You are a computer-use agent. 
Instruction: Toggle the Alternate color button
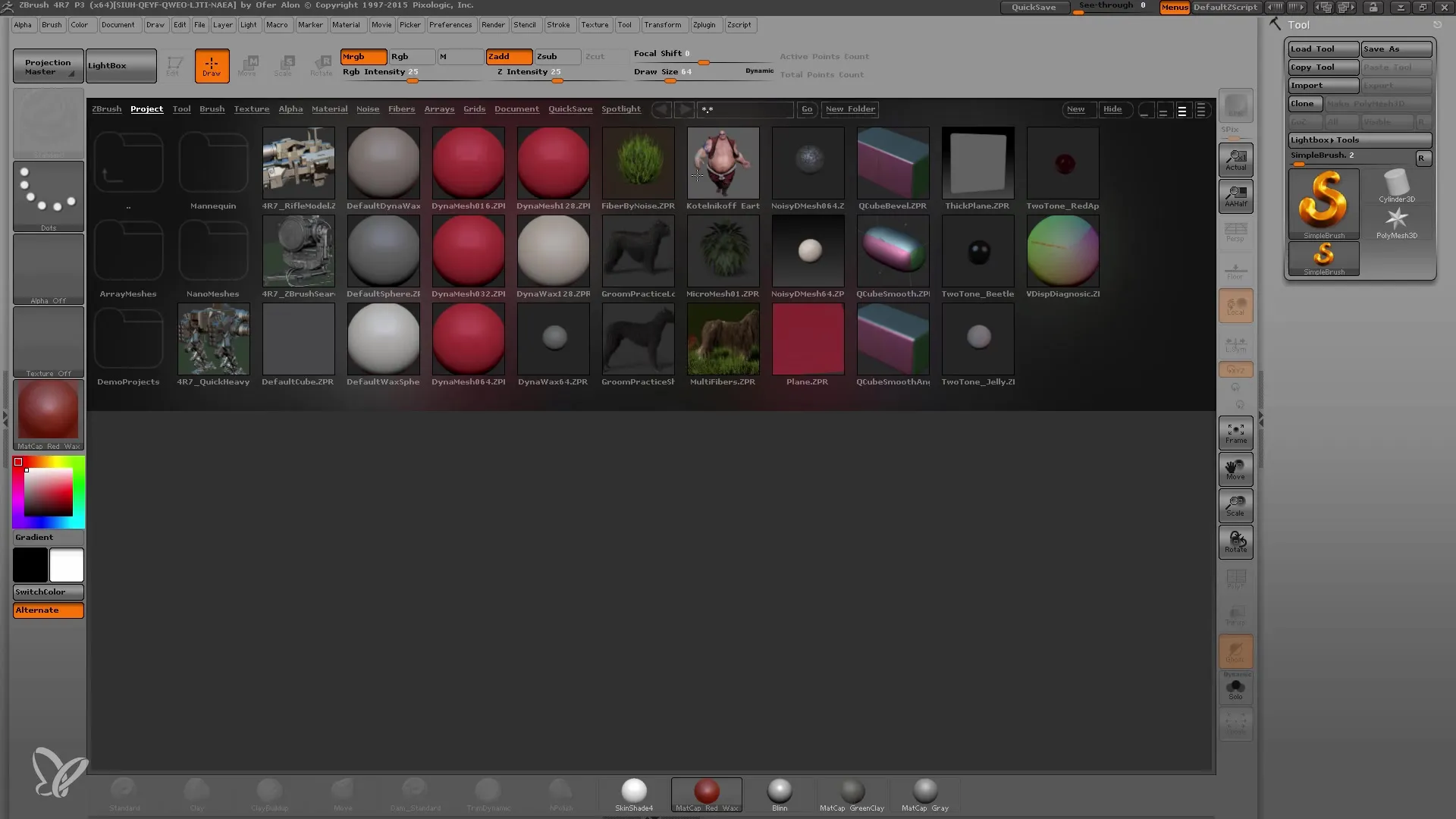pos(49,610)
